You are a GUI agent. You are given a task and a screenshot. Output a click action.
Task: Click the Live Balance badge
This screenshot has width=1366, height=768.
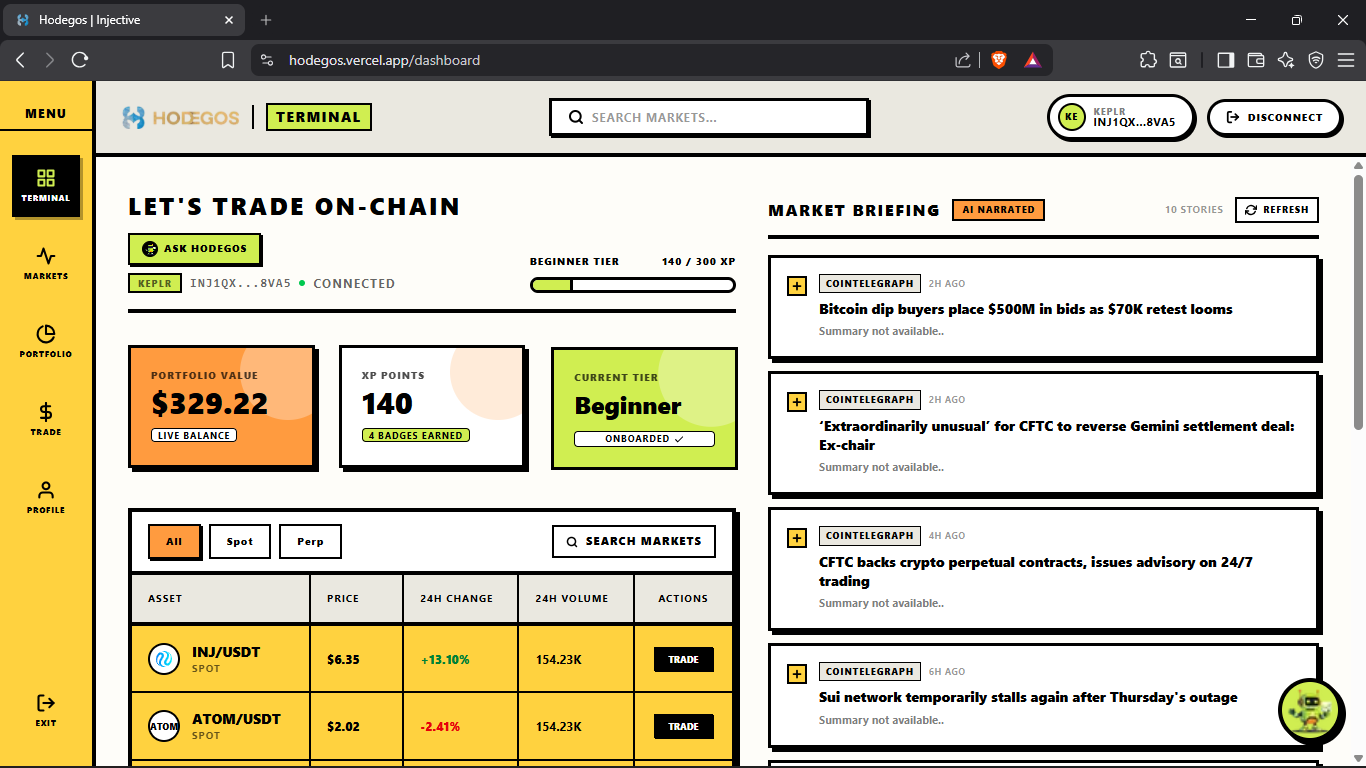point(194,435)
